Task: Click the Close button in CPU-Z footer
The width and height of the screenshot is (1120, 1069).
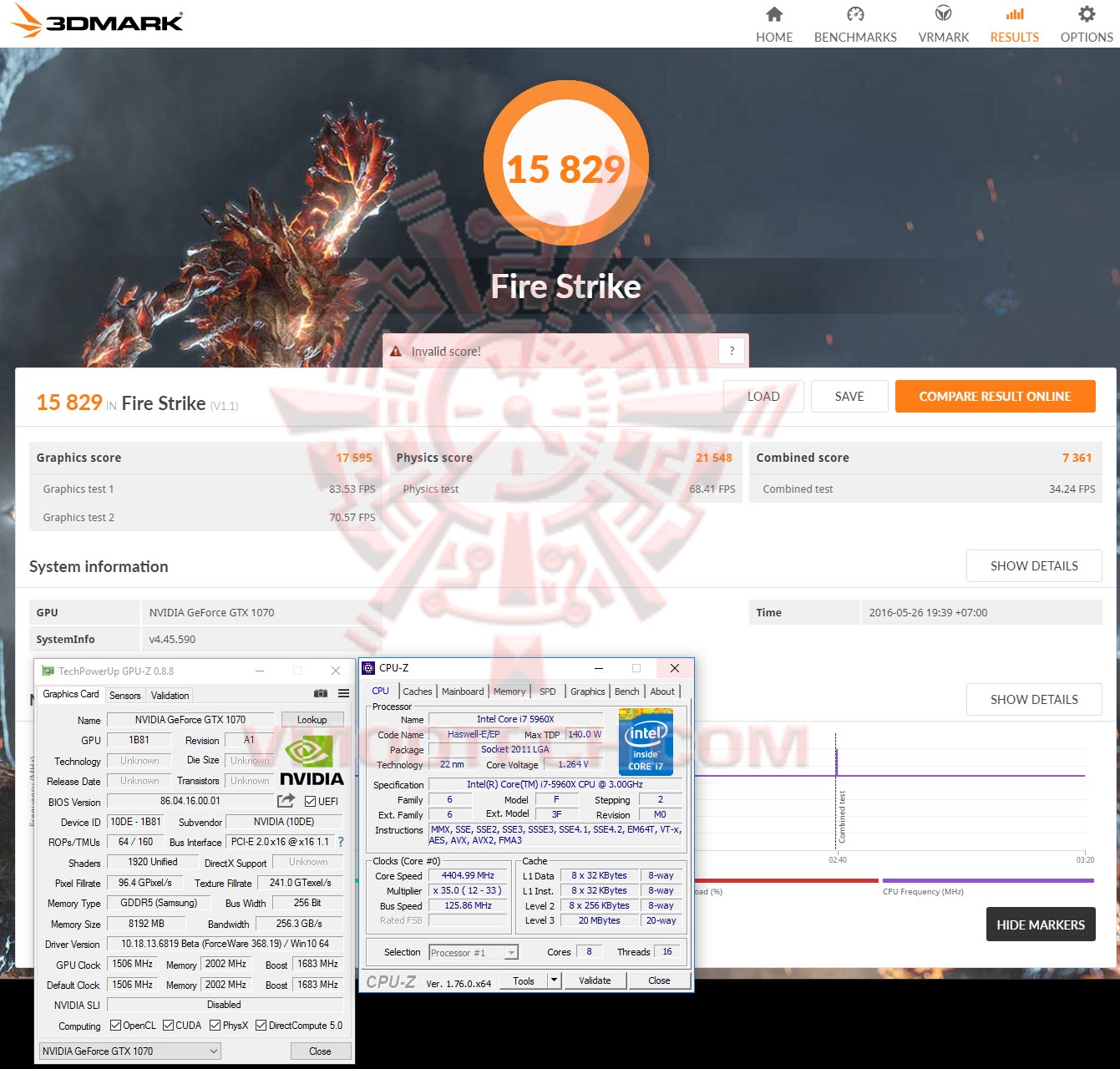Action: click(x=659, y=980)
